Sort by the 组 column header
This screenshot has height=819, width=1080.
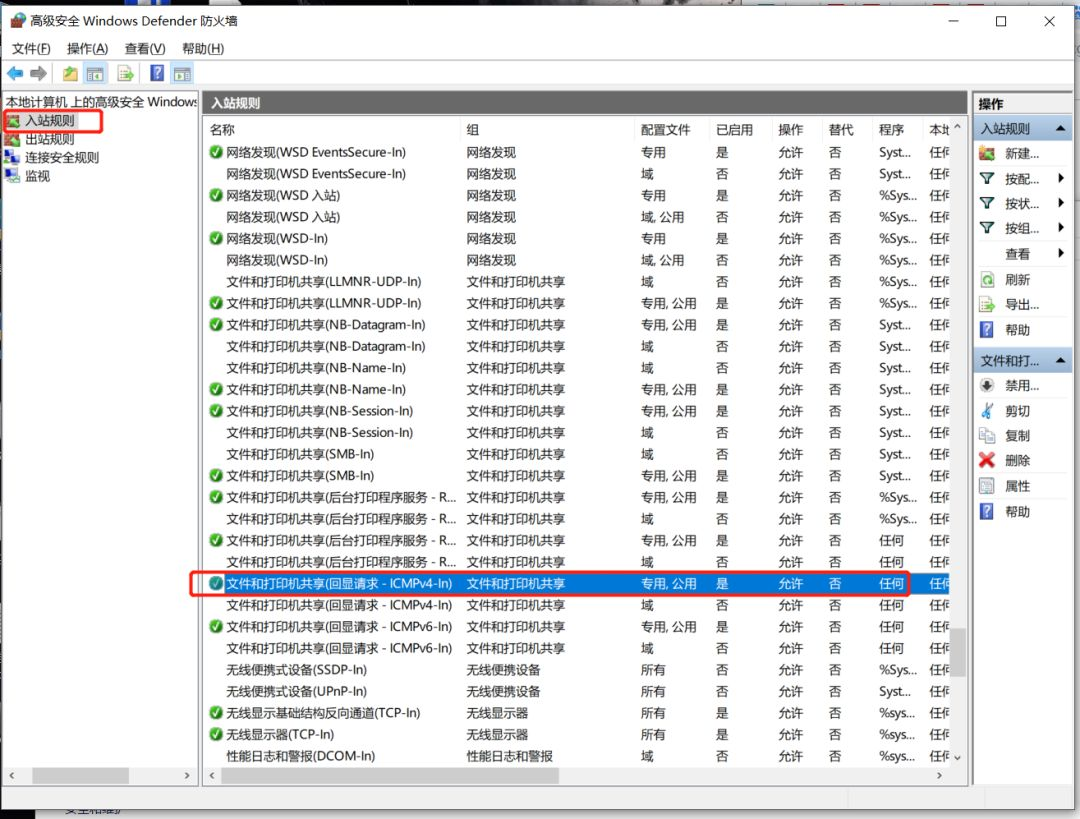coord(547,129)
